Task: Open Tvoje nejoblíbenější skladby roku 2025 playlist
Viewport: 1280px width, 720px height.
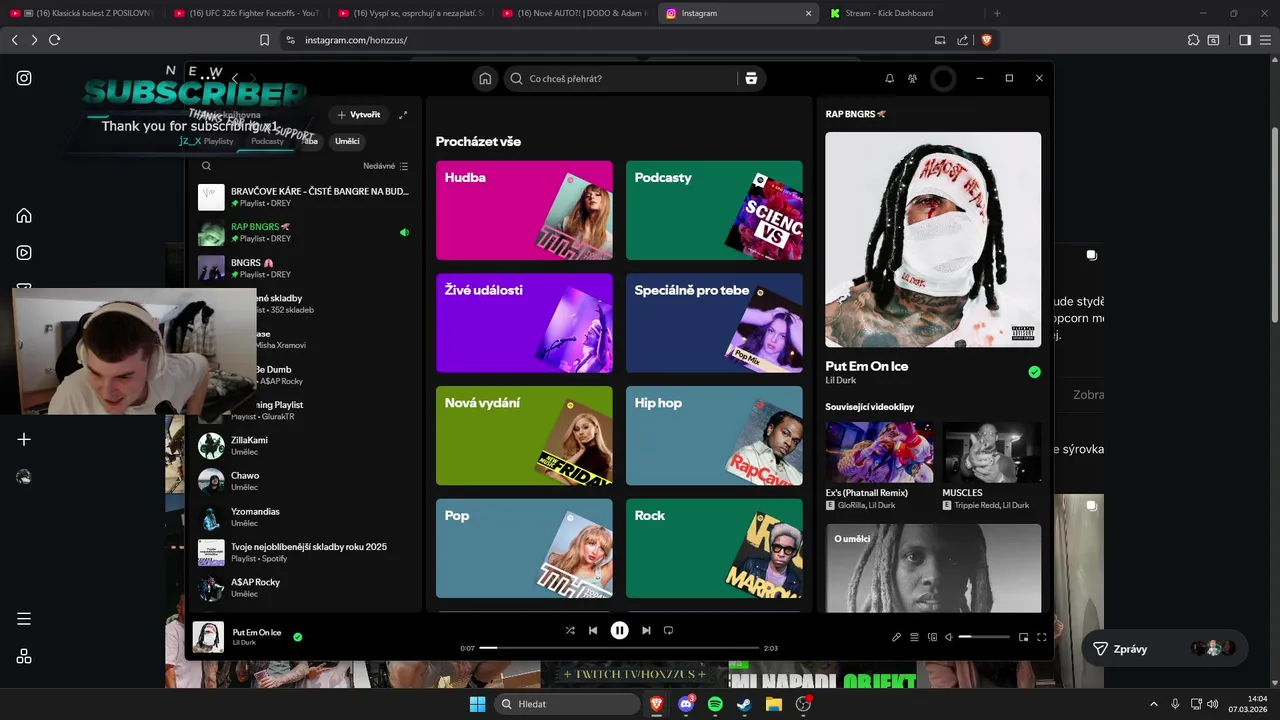Action: pos(304,552)
